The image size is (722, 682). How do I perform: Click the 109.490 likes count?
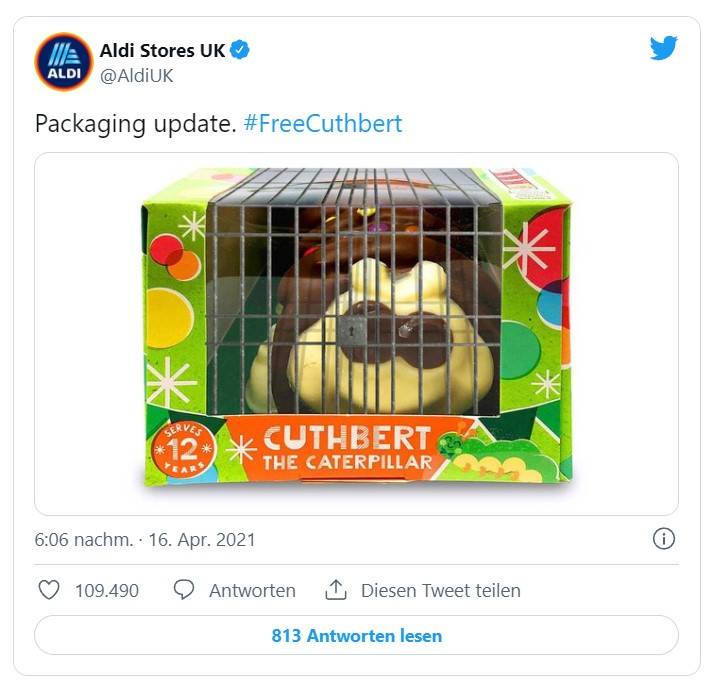tap(107, 590)
